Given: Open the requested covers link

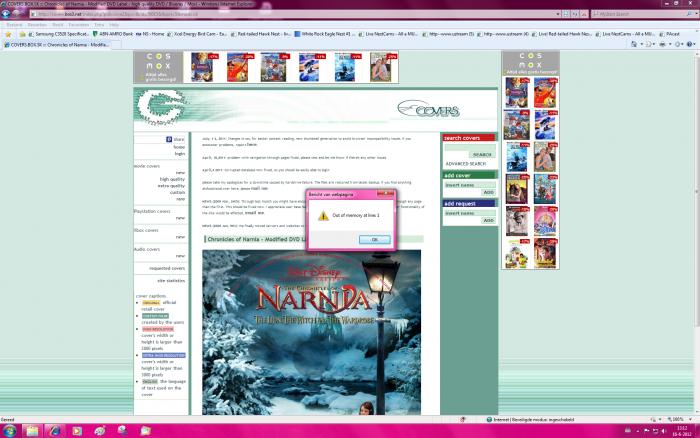Looking at the screenshot, I should (x=167, y=268).
